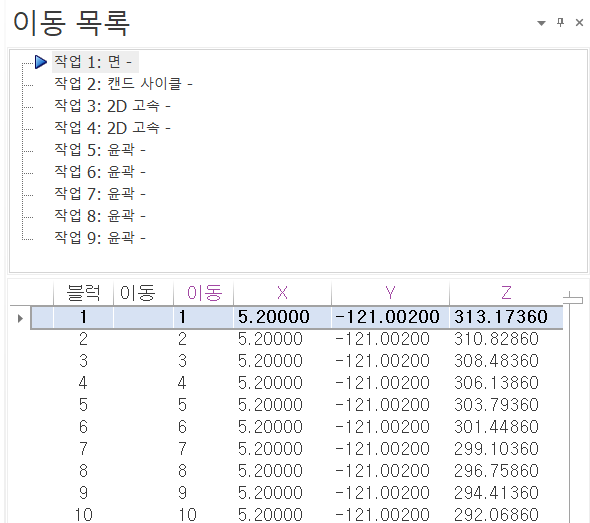Image resolution: width=590 pixels, height=523 pixels.
Task: Click the 블럭 column header
Action: (x=83, y=293)
